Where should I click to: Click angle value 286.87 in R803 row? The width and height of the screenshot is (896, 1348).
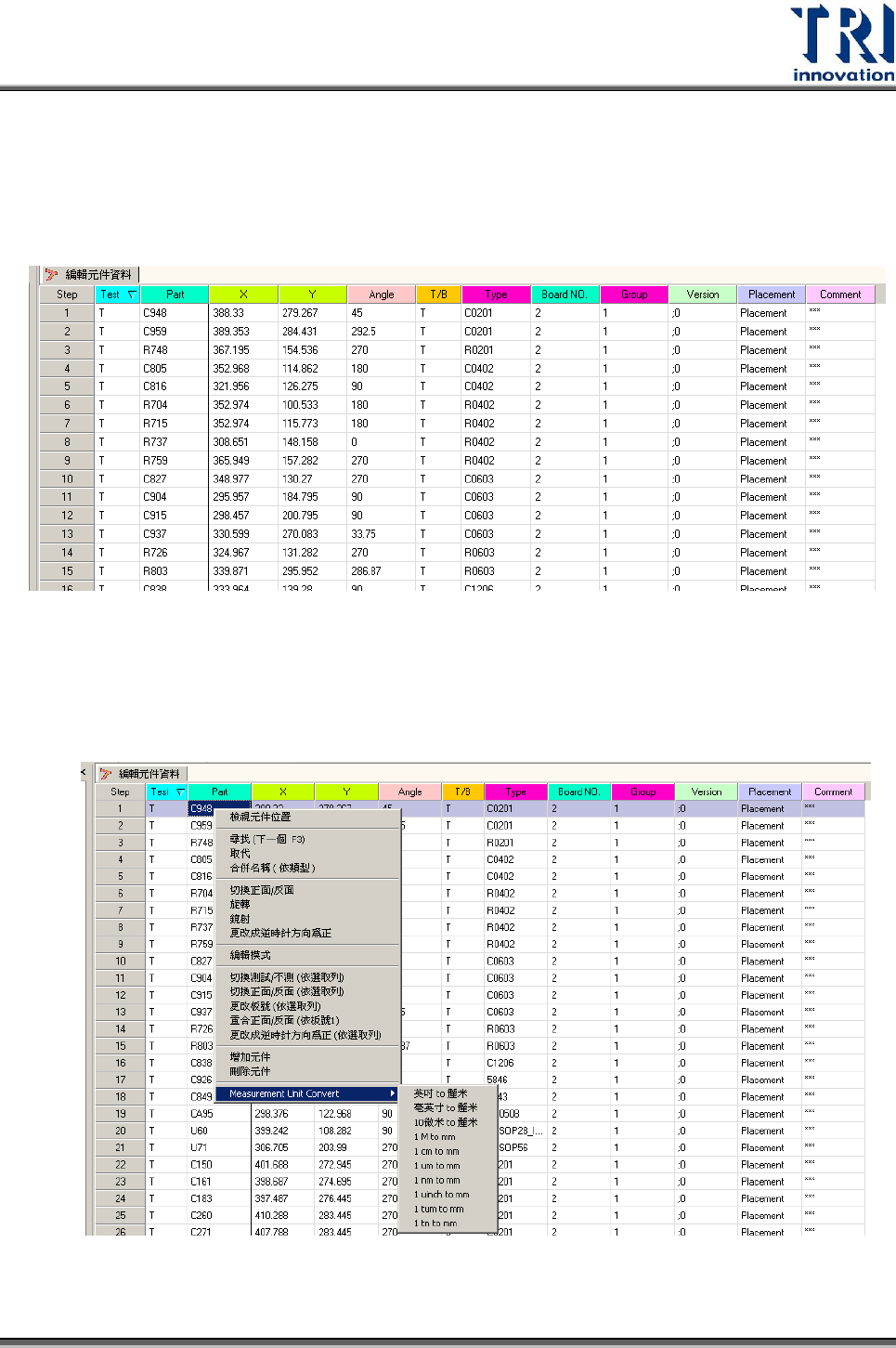tap(366, 571)
